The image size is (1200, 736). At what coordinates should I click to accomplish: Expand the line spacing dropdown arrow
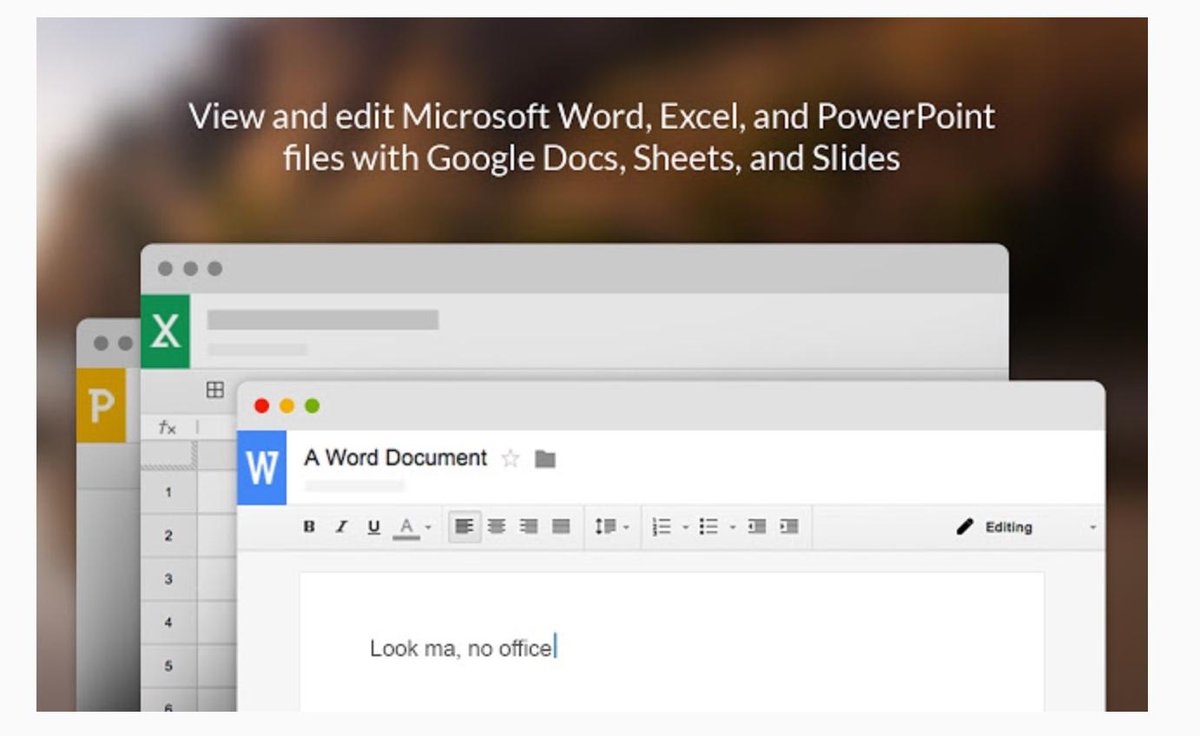pyautogui.click(x=626, y=528)
